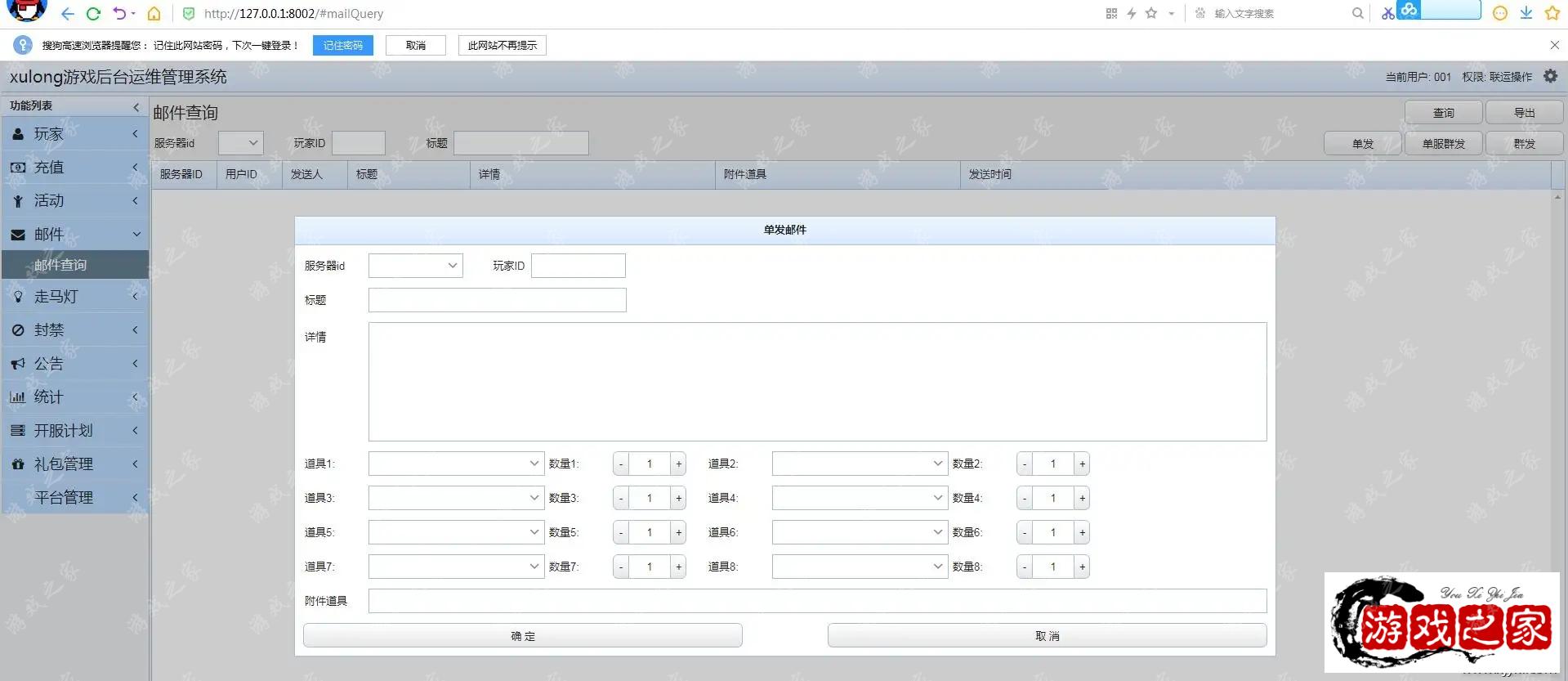Click the browser download arrow icon
1568x681 pixels.
pyautogui.click(x=1526, y=13)
